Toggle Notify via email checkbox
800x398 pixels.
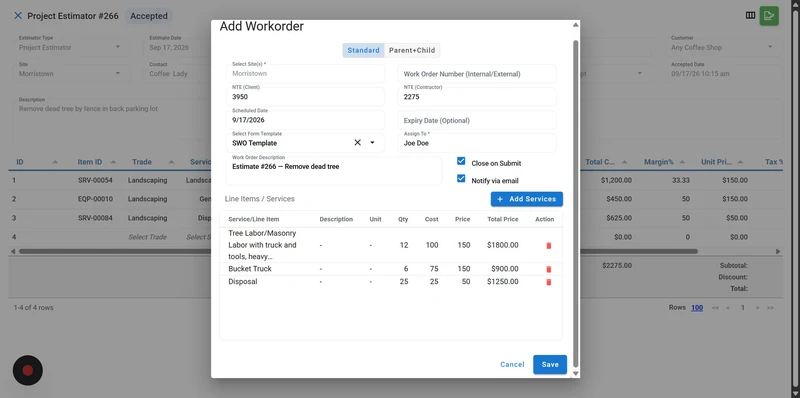461,179
